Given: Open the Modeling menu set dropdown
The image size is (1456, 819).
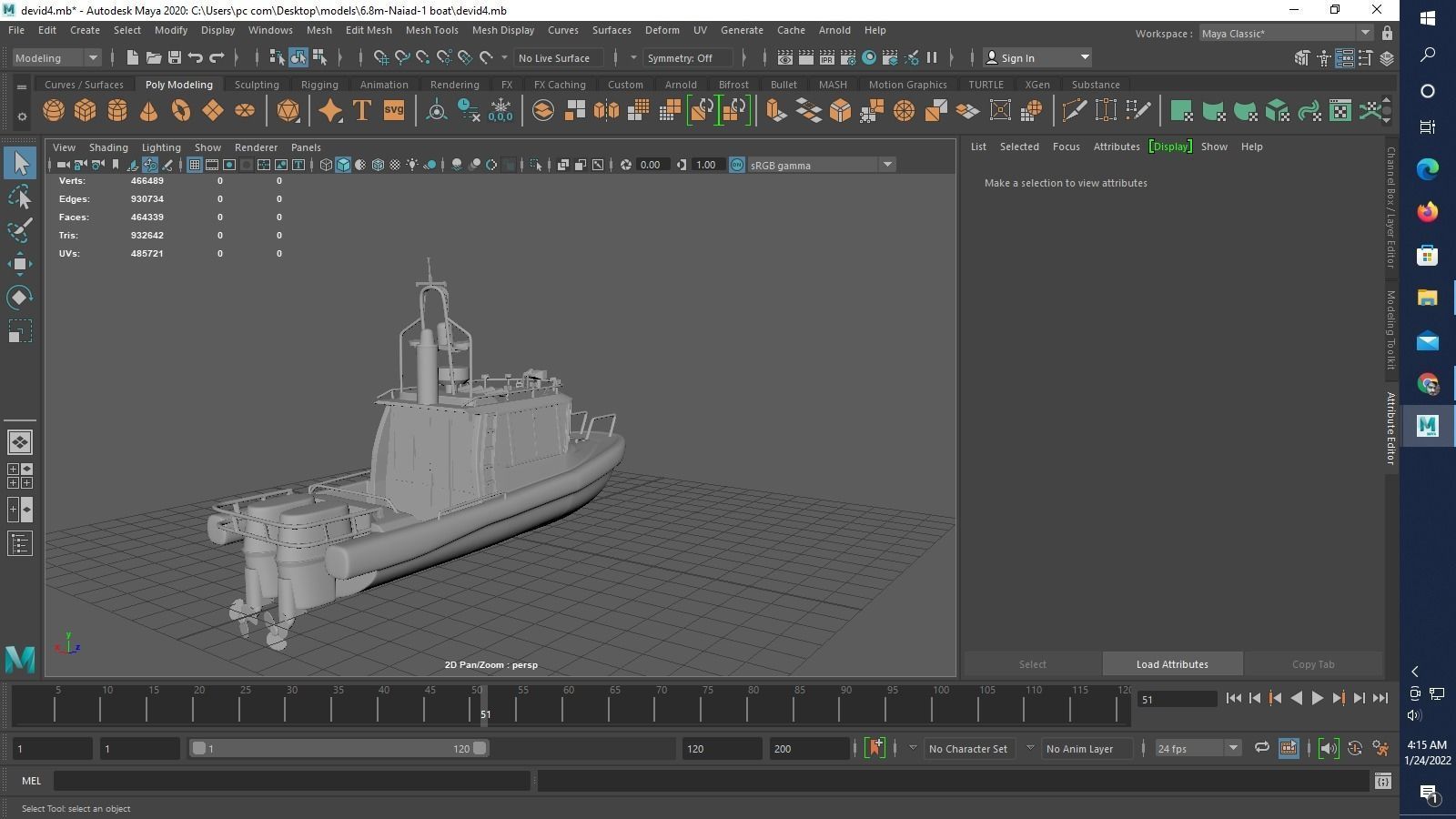Looking at the screenshot, I should tap(56, 57).
